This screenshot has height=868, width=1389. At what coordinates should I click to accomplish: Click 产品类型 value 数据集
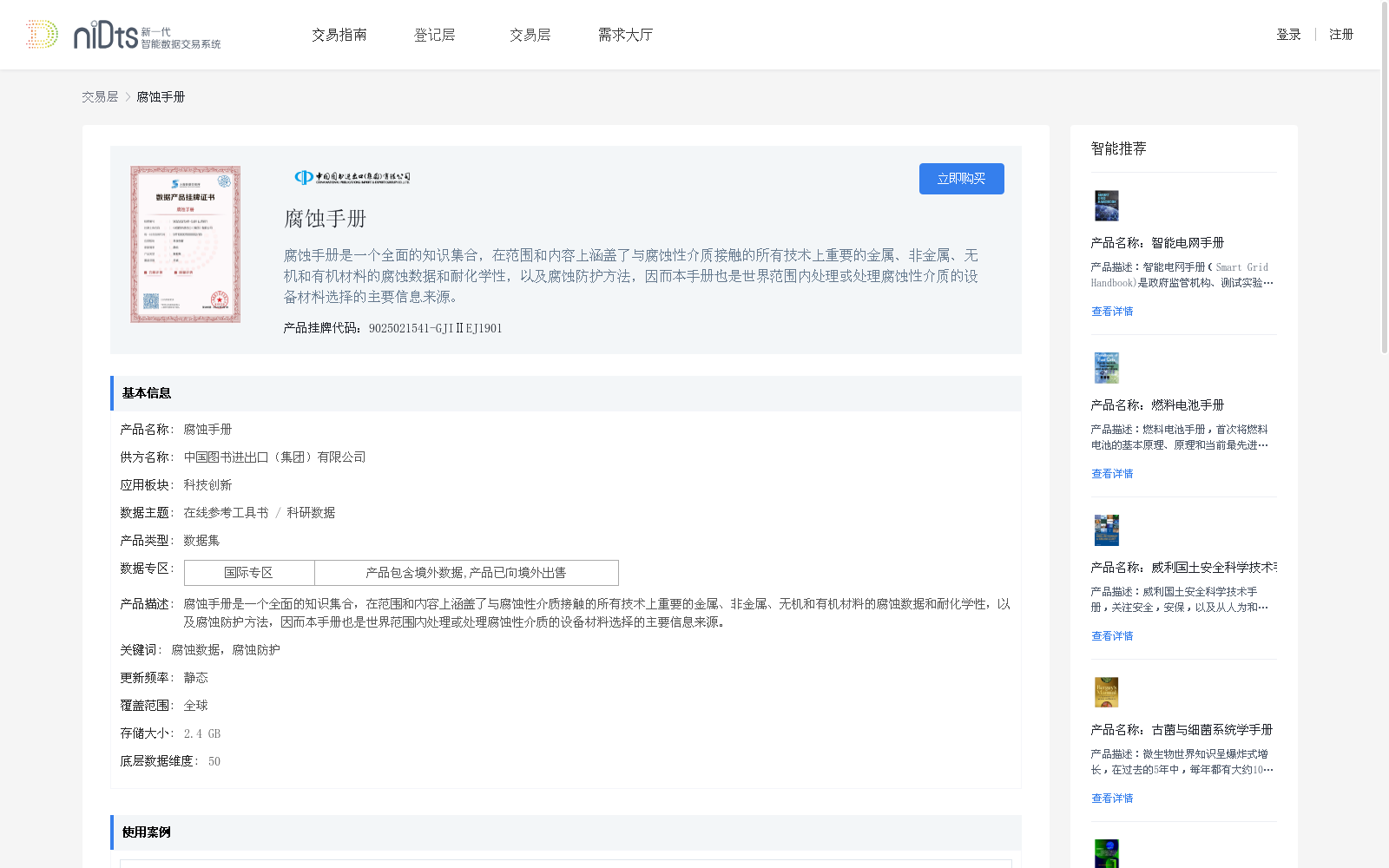pos(201,541)
